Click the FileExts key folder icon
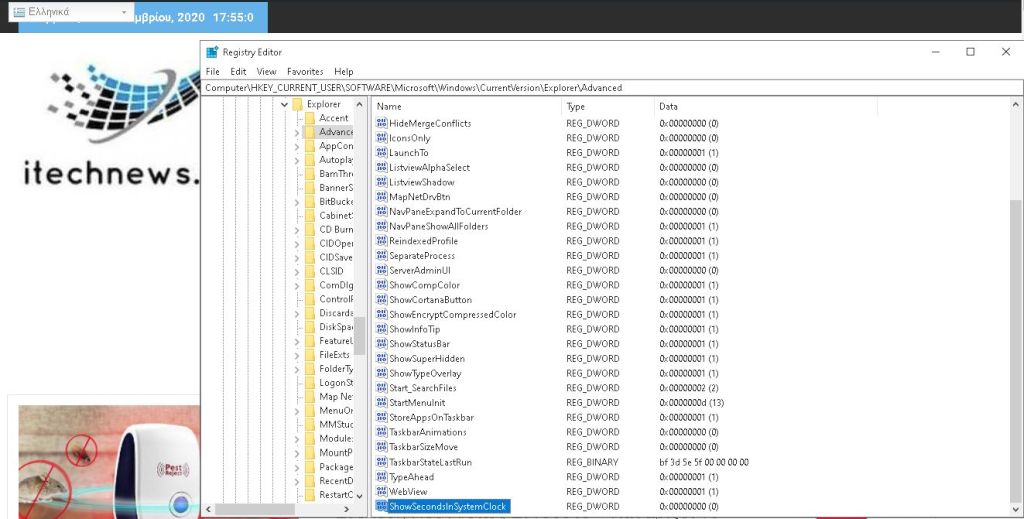The width and height of the screenshot is (1024, 519). click(310, 354)
